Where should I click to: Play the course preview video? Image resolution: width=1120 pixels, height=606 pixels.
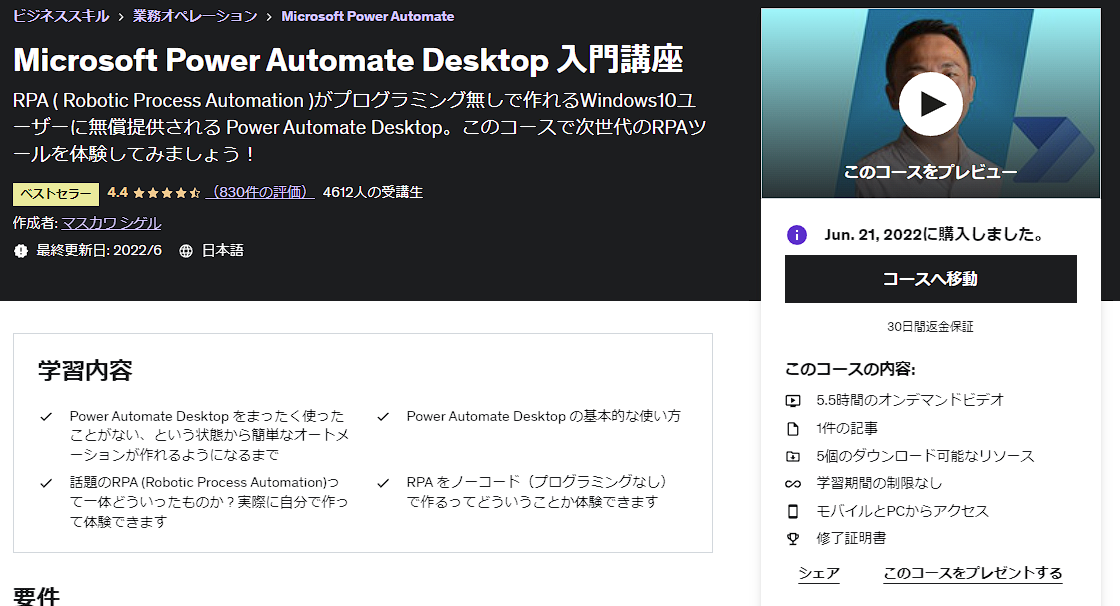click(930, 104)
